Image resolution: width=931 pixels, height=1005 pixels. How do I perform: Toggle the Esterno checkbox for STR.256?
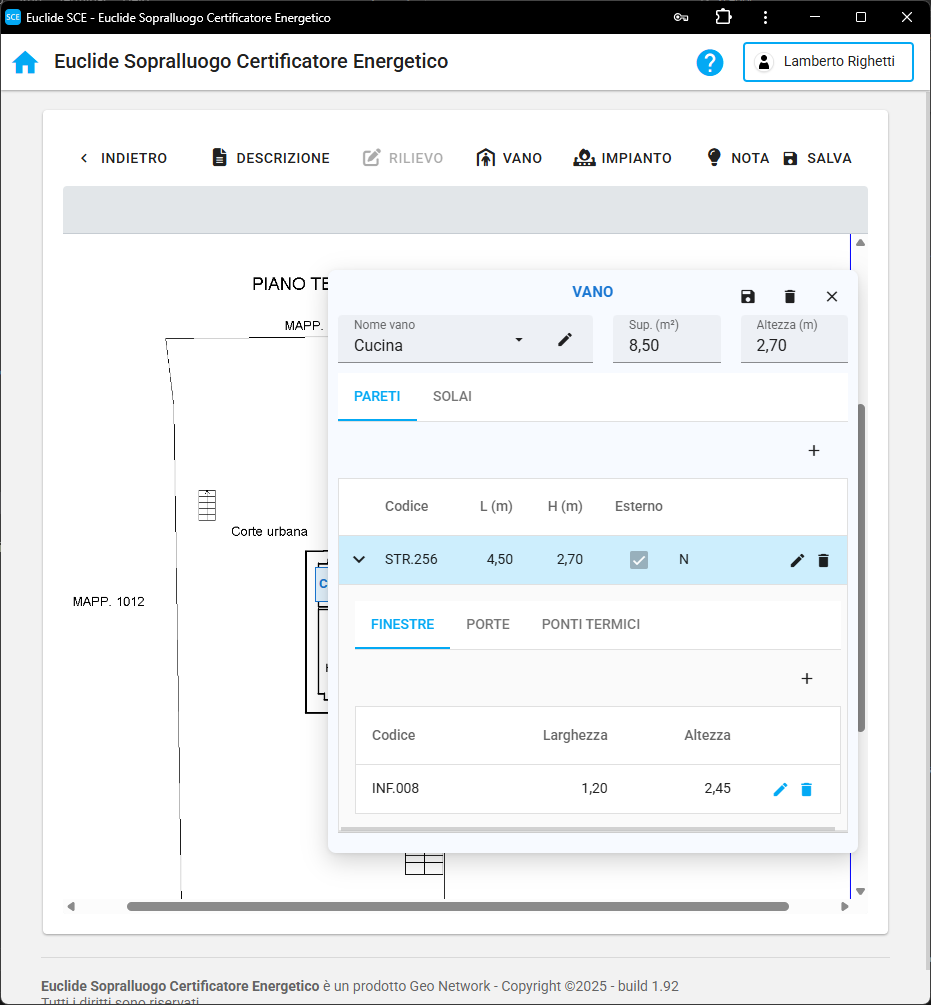(x=639, y=560)
